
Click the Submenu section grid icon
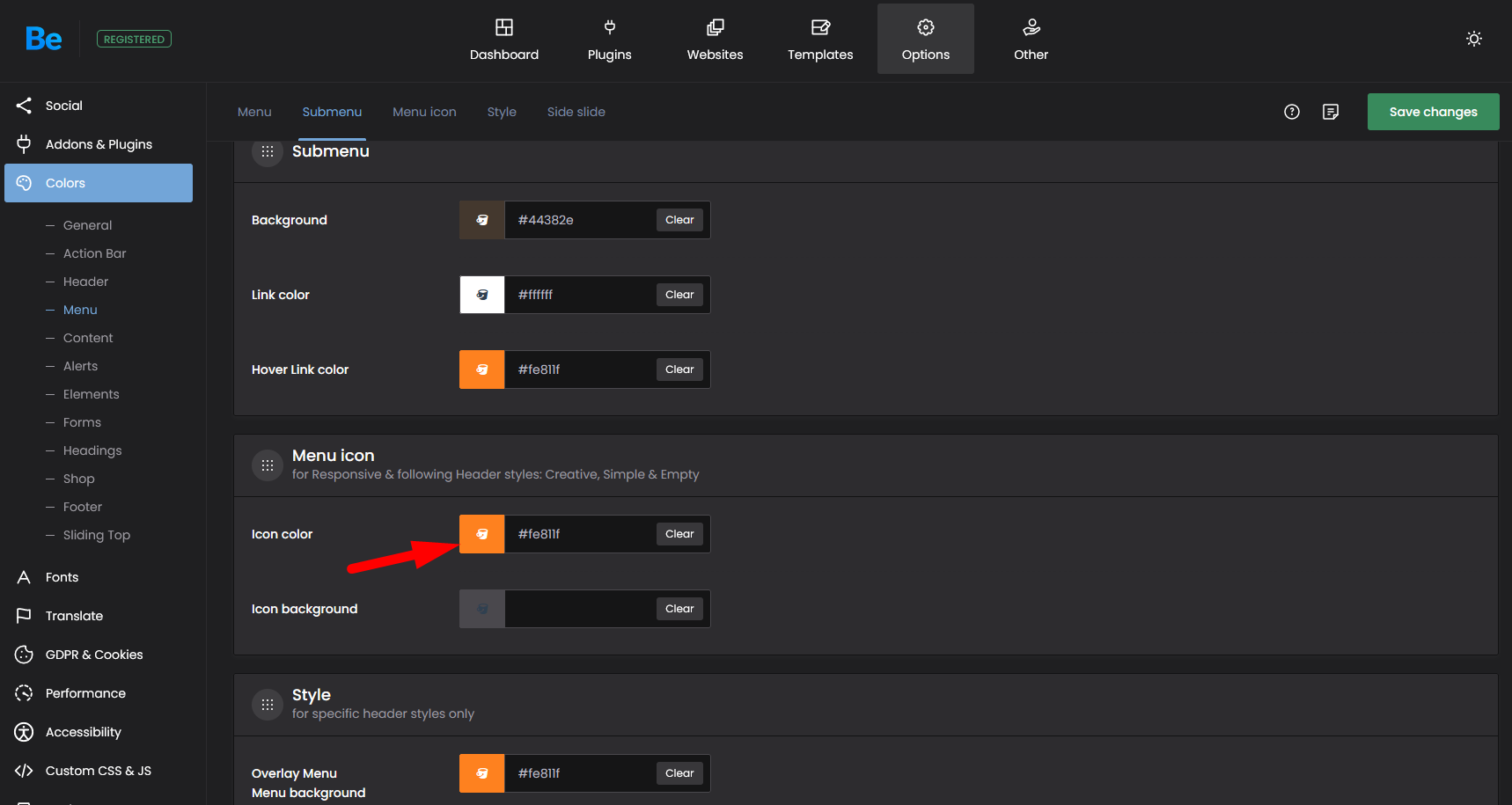click(268, 151)
